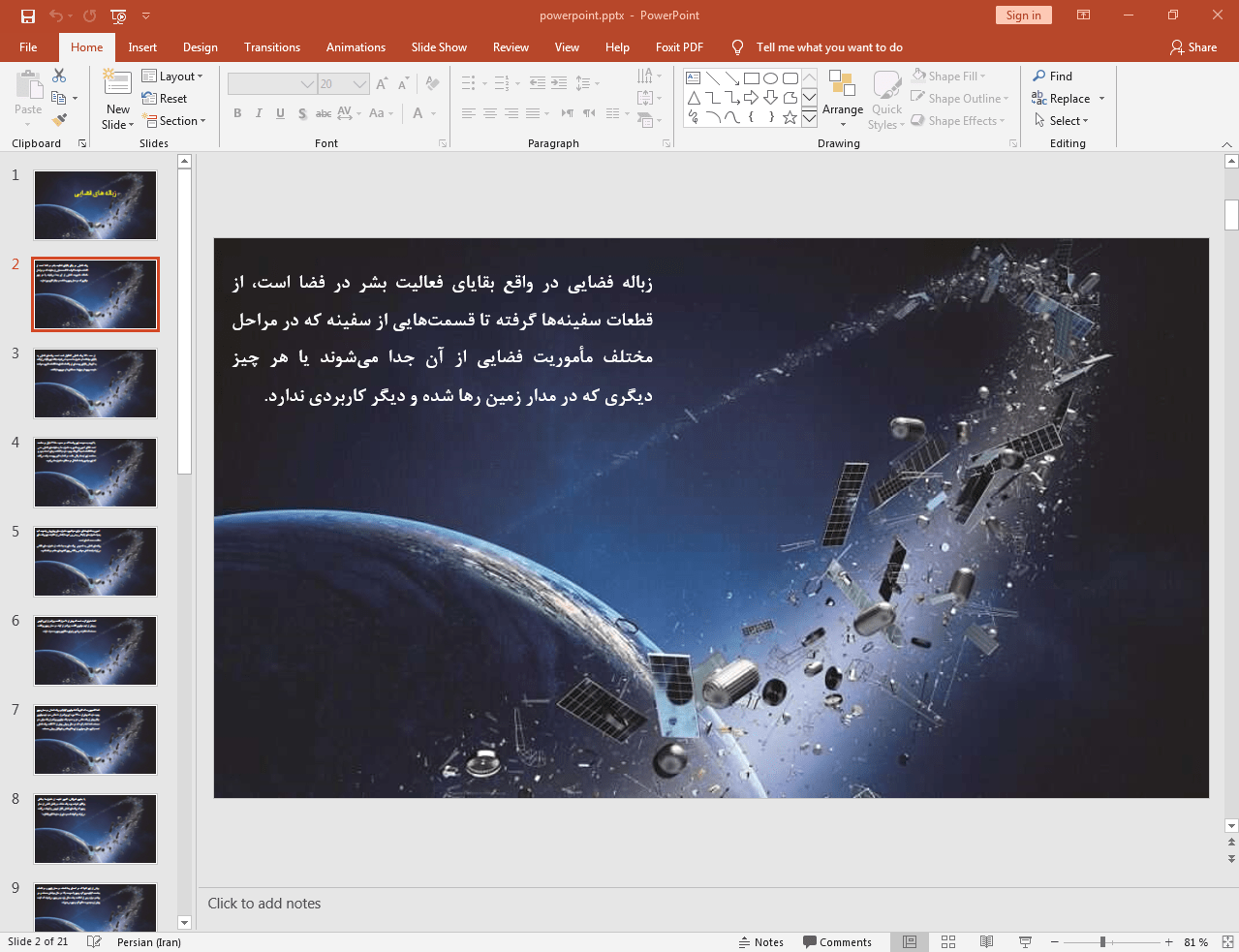Click the Sign in button

point(1023,15)
